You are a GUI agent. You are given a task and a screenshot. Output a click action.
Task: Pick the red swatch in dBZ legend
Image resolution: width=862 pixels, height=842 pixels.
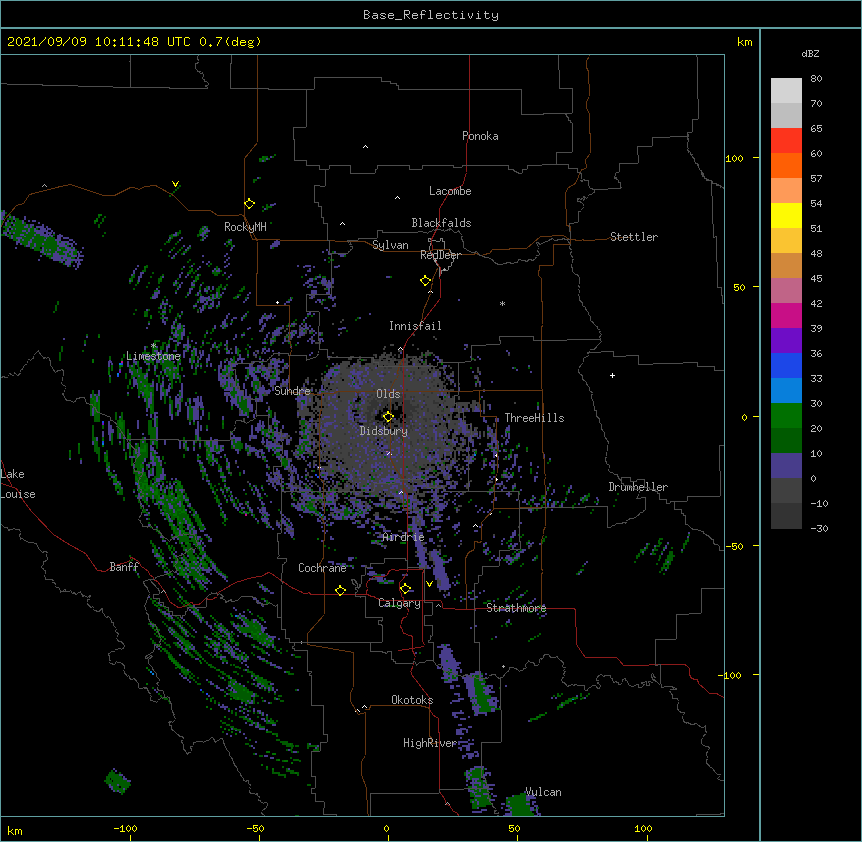[x=786, y=140]
